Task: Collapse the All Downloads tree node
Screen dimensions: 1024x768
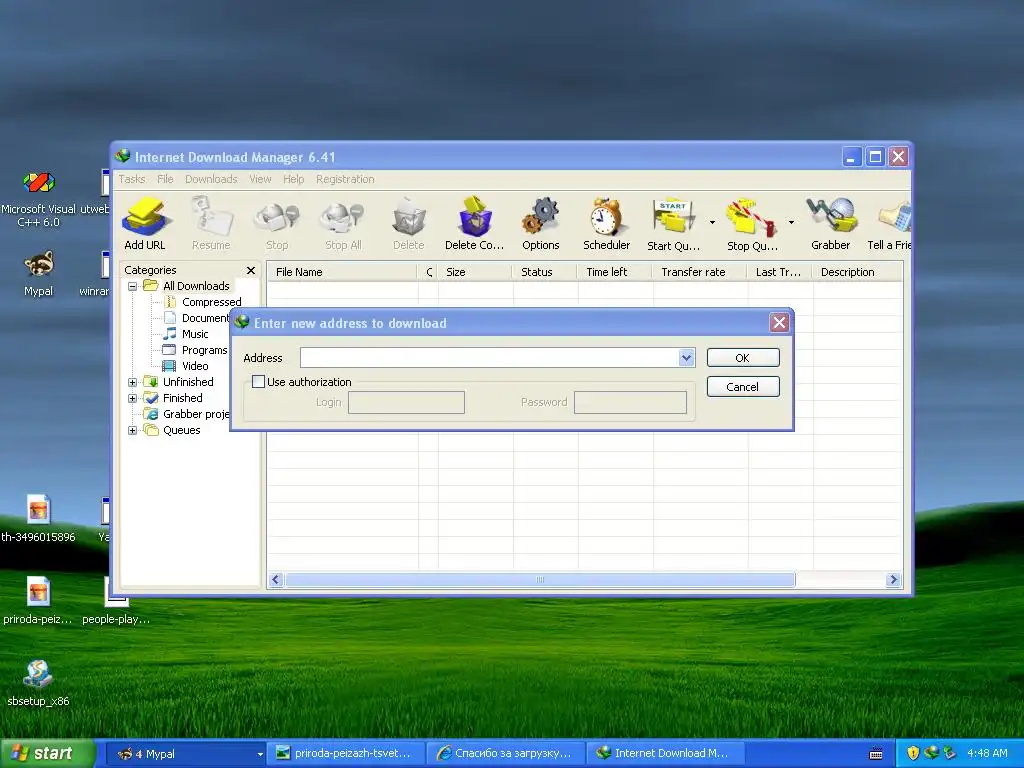Action: (x=133, y=286)
